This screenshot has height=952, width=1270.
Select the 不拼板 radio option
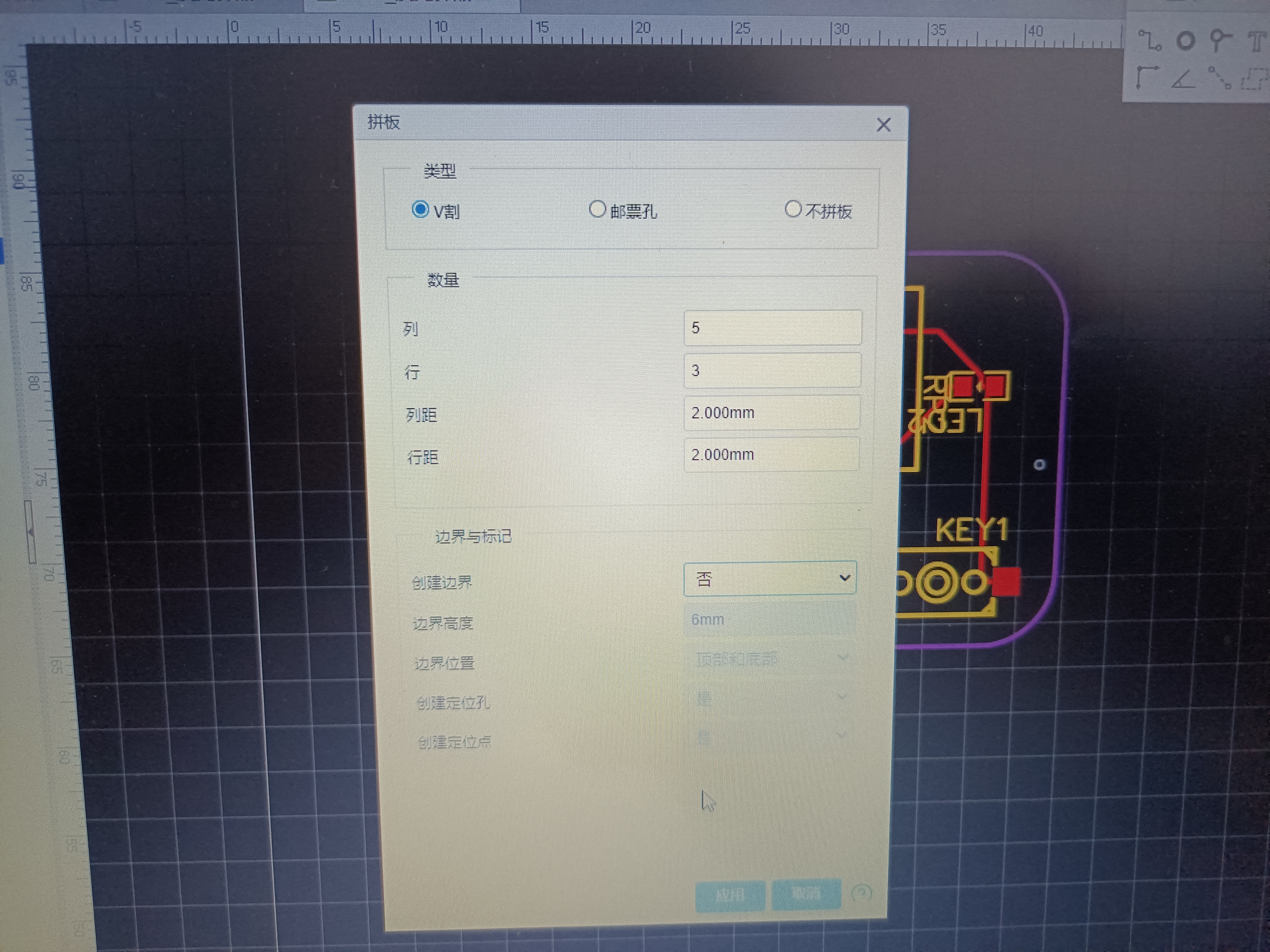[793, 209]
